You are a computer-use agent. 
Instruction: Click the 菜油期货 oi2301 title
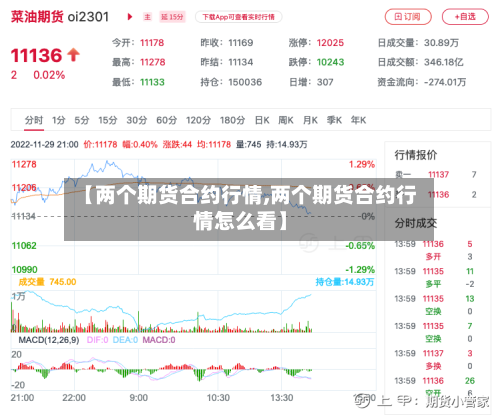pyautogui.click(x=60, y=17)
